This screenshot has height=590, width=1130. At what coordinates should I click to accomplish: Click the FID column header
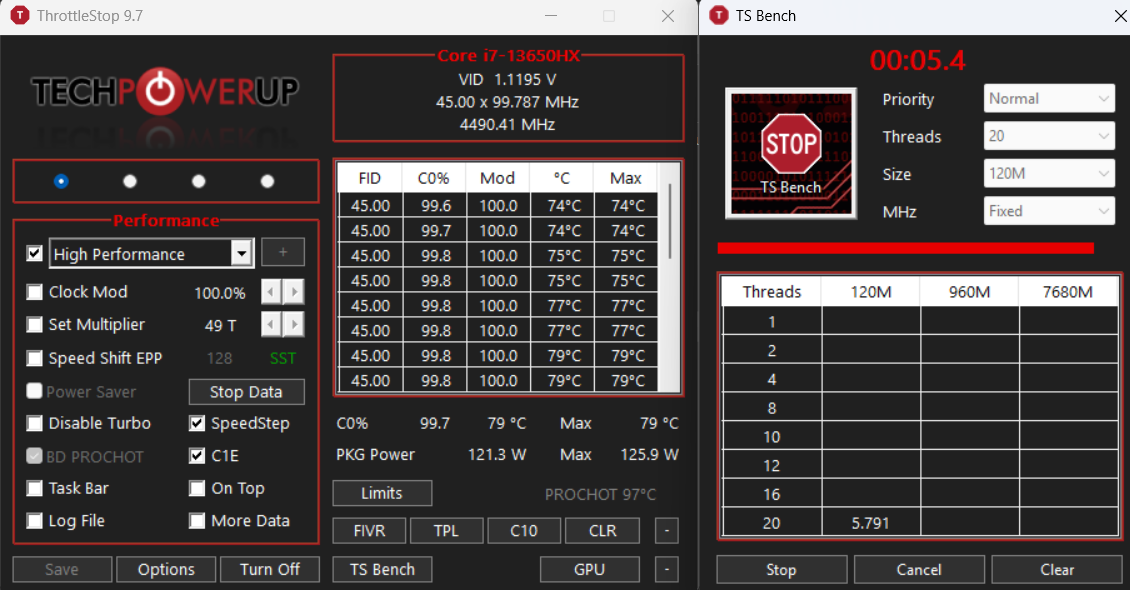coord(370,178)
